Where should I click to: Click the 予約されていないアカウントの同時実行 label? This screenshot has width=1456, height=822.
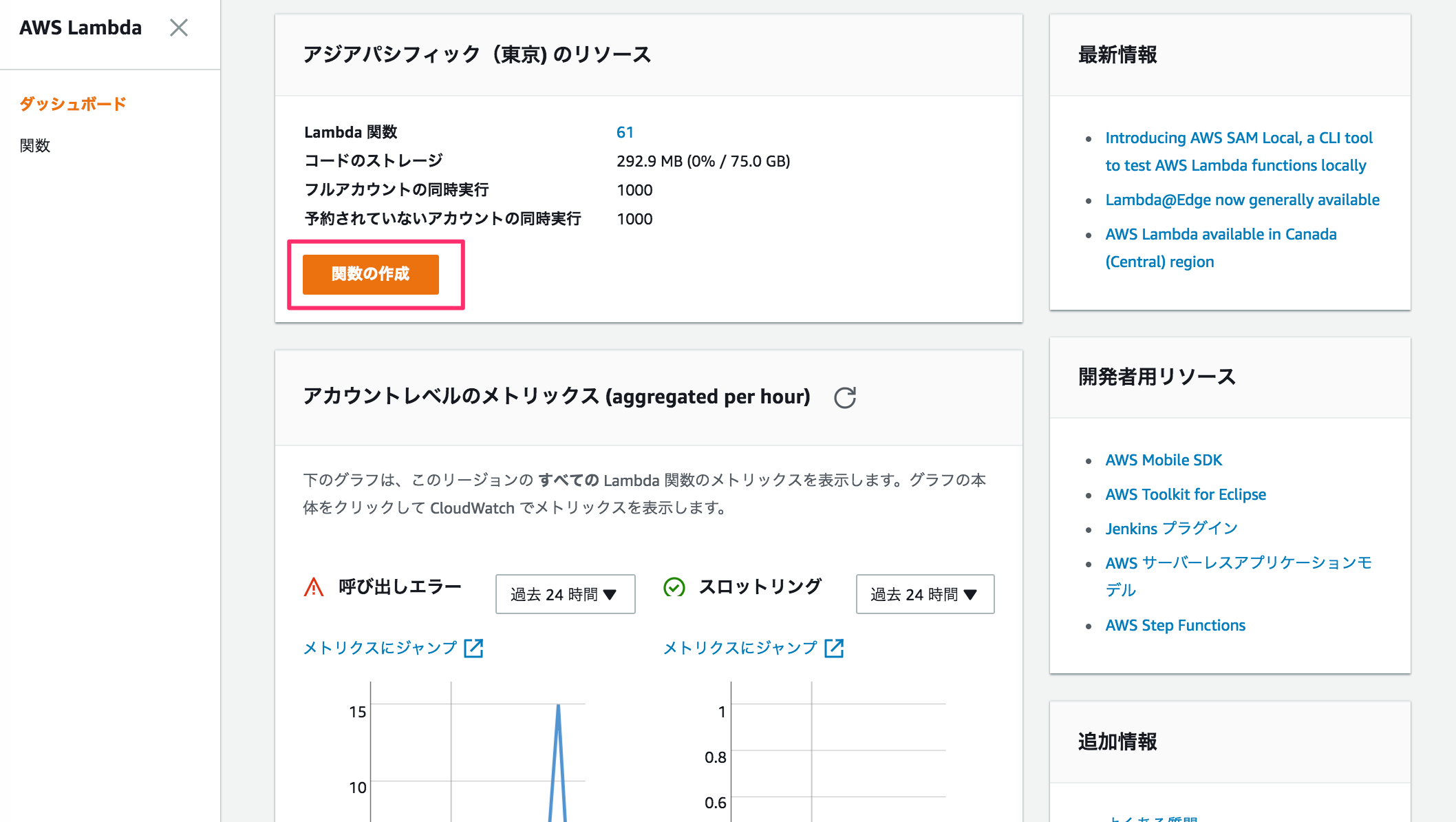[442, 219]
